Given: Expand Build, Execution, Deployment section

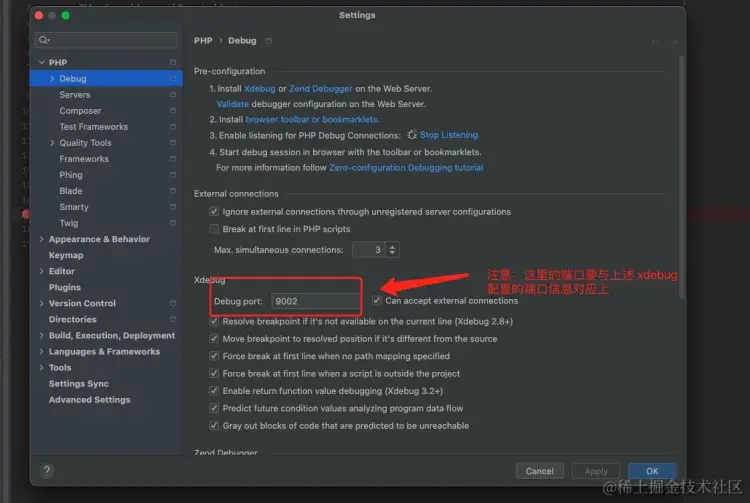Looking at the screenshot, I should (x=42, y=335).
